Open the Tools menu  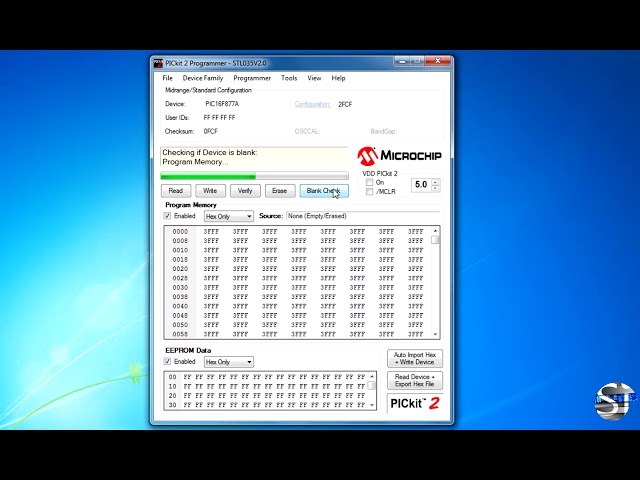[x=289, y=78]
